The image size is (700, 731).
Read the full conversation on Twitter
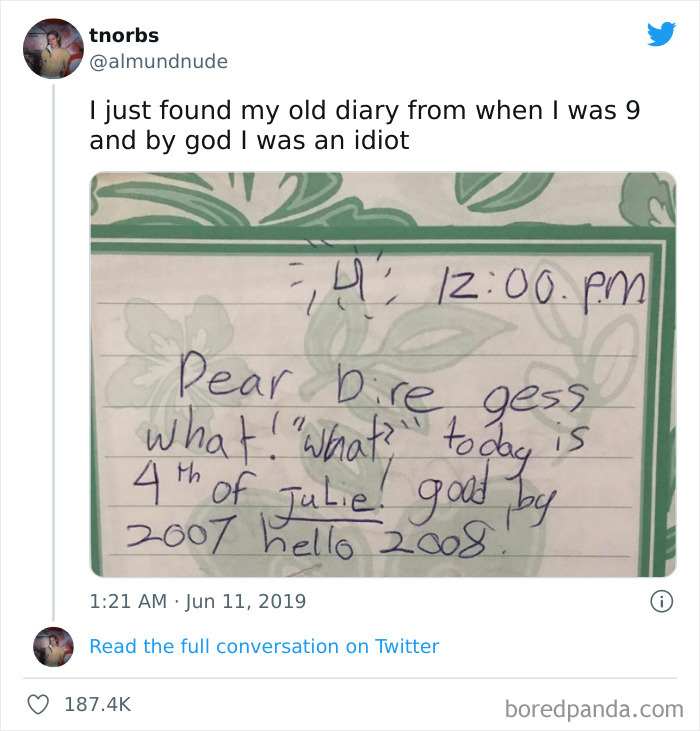click(264, 646)
